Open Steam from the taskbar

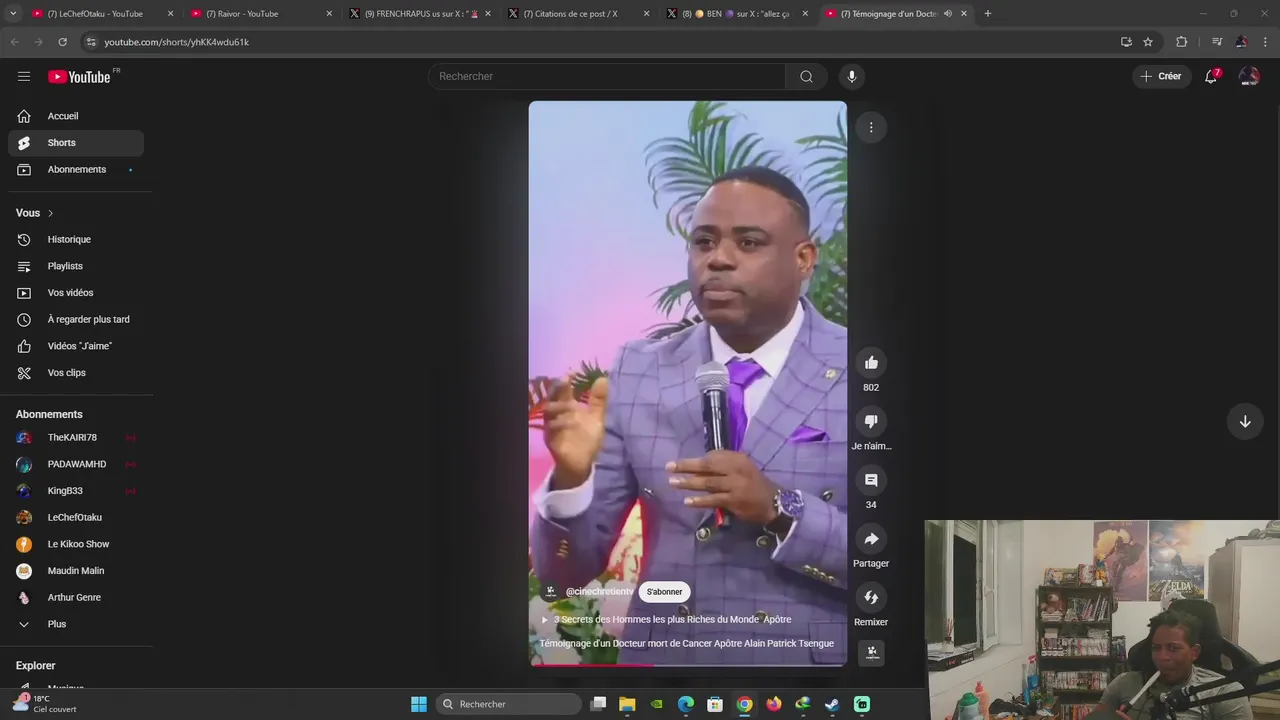(832, 704)
